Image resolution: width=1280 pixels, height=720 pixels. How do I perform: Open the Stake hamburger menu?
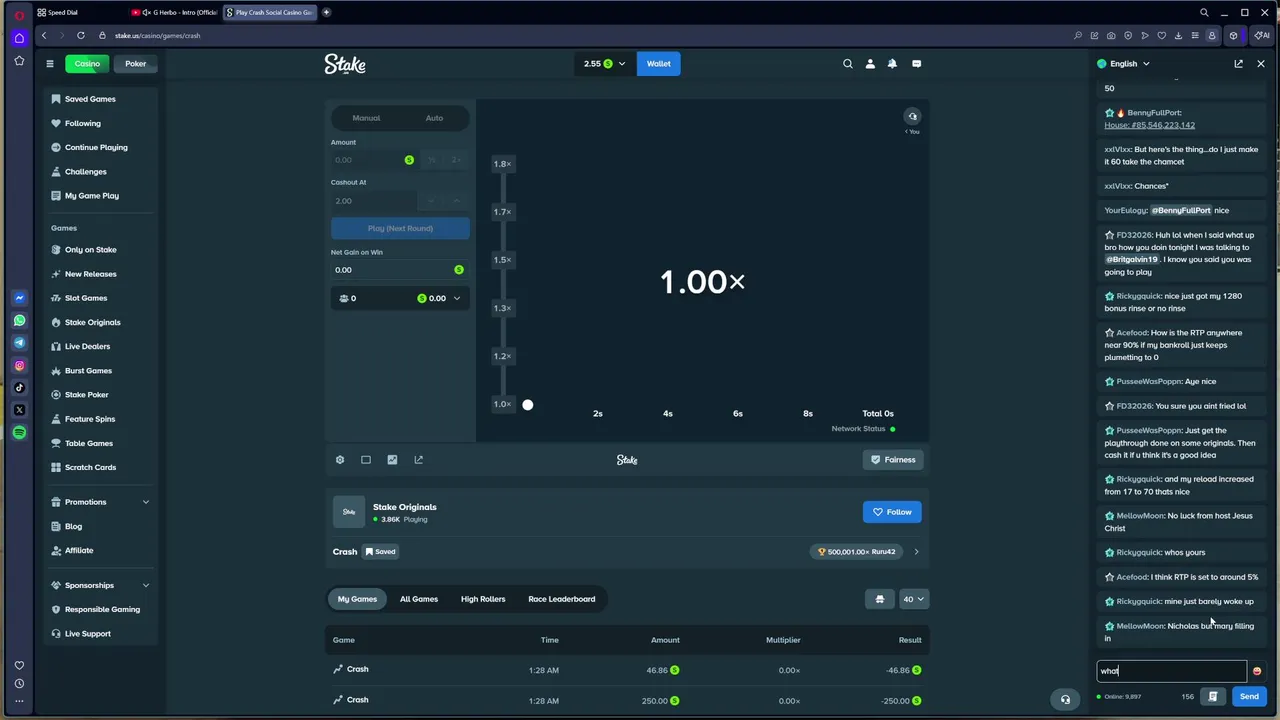pyautogui.click(x=49, y=64)
